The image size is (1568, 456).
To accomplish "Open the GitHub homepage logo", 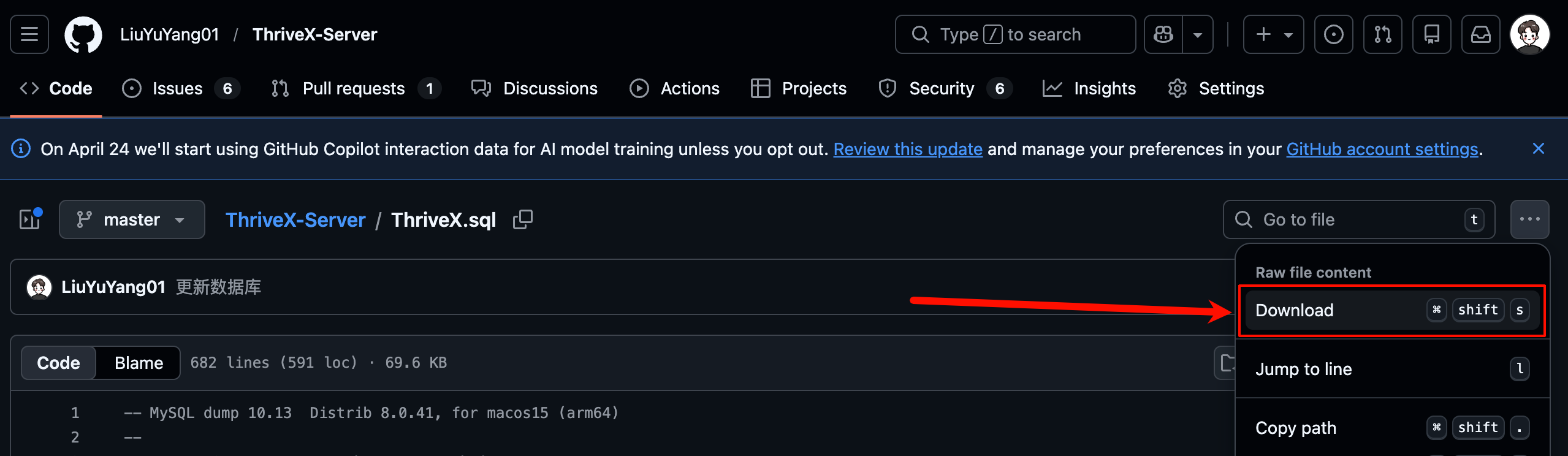I will click(83, 35).
